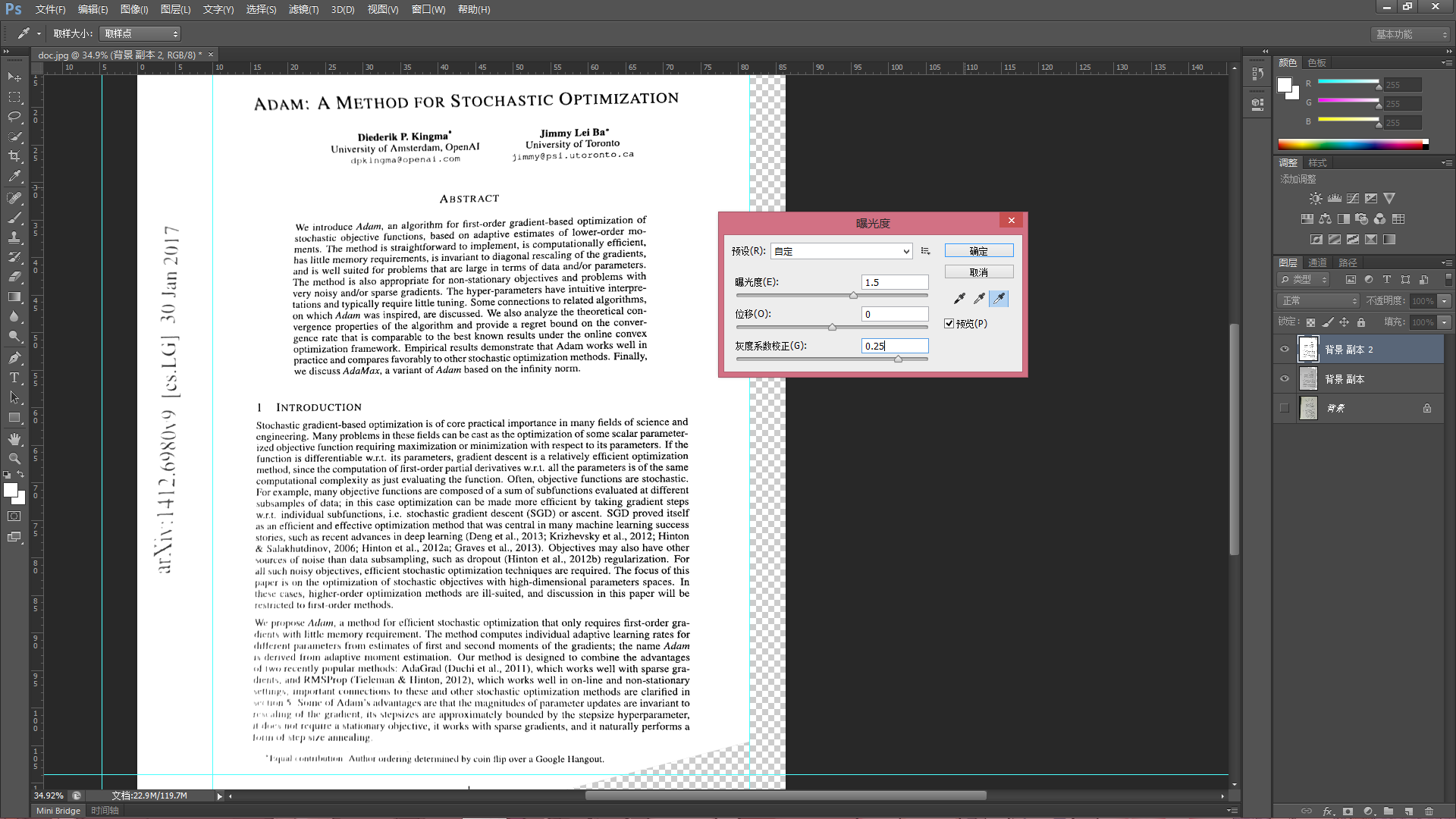Add a Photo Filter adjustment
The width and height of the screenshot is (1456, 819).
pos(1361,219)
